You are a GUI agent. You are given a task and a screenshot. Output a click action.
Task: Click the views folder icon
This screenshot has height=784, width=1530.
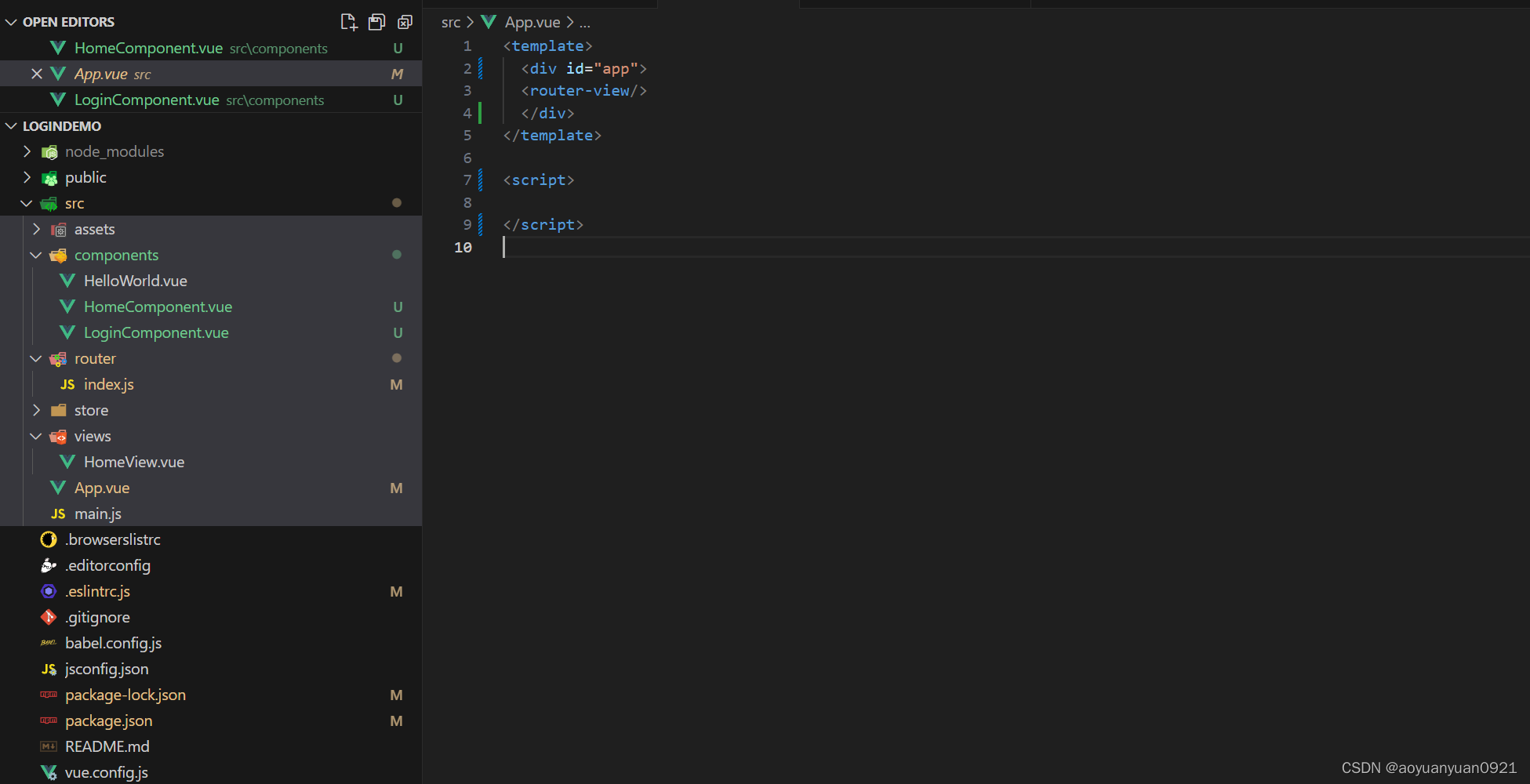[58, 437]
